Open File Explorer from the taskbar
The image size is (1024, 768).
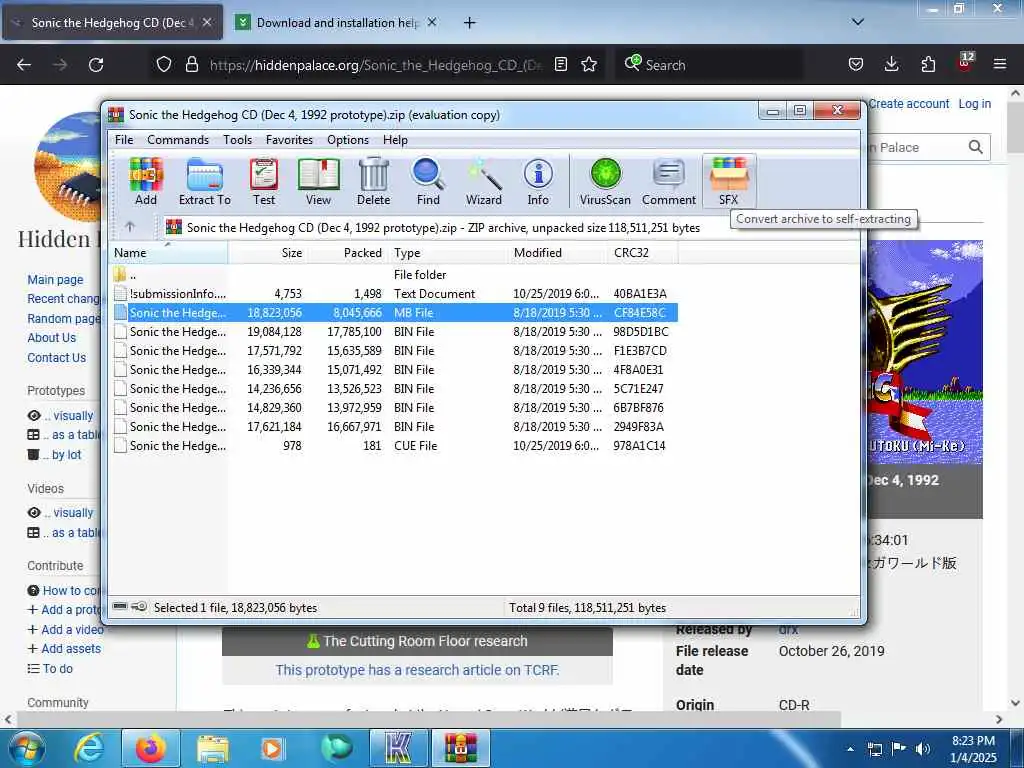point(213,748)
